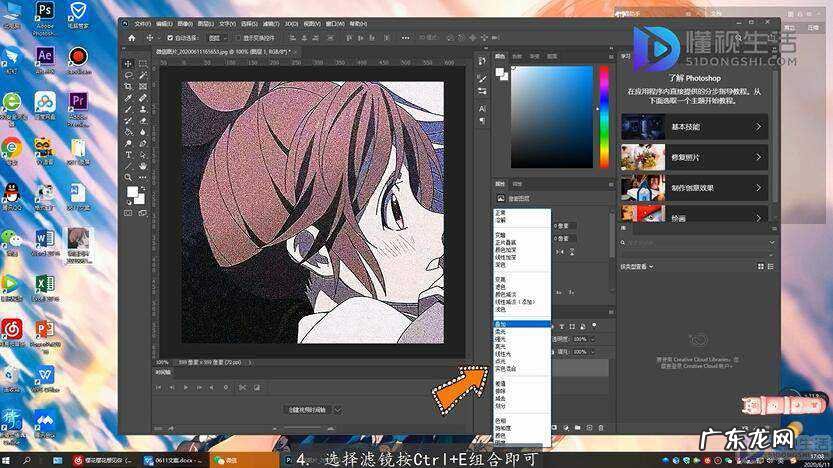Click the scissors split icon in timeline
Image resolution: width=833 pixels, height=468 pixels.
click(240, 387)
